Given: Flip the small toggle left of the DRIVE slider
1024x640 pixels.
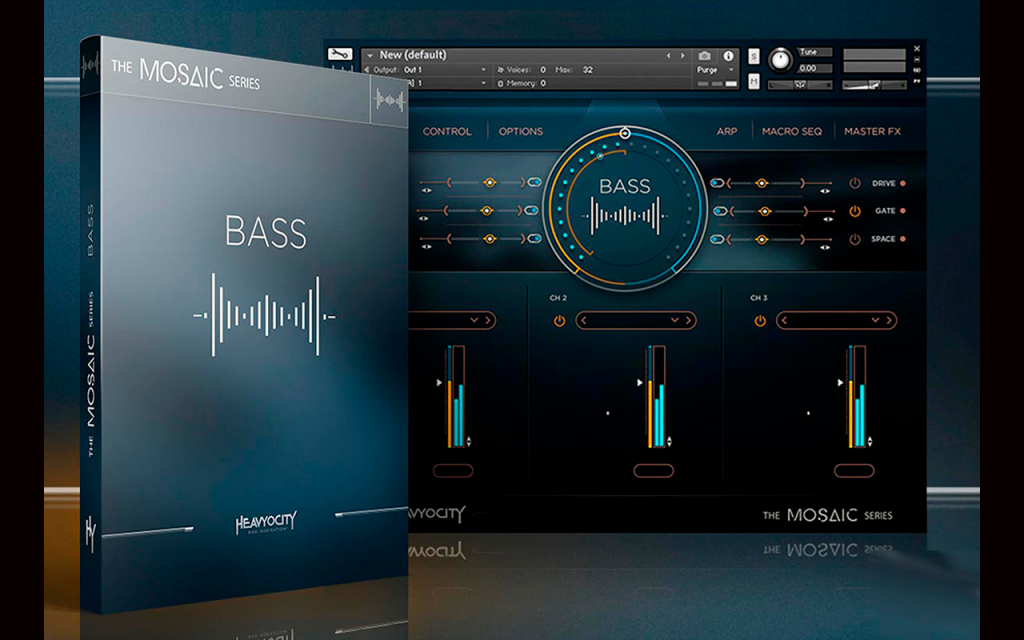Looking at the screenshot, I should pos(717,183).
